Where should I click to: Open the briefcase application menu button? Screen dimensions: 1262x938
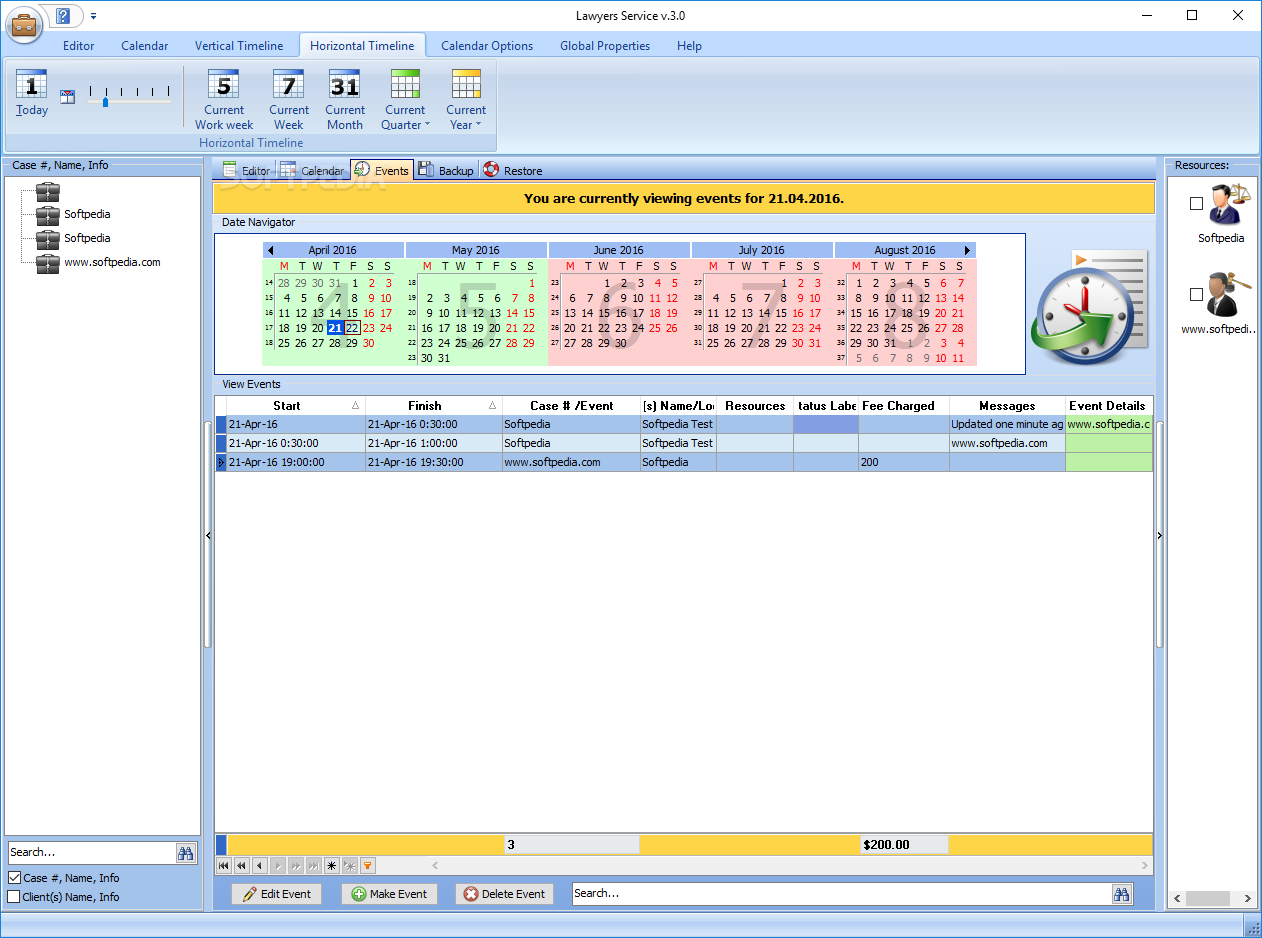tap(24, 24)
